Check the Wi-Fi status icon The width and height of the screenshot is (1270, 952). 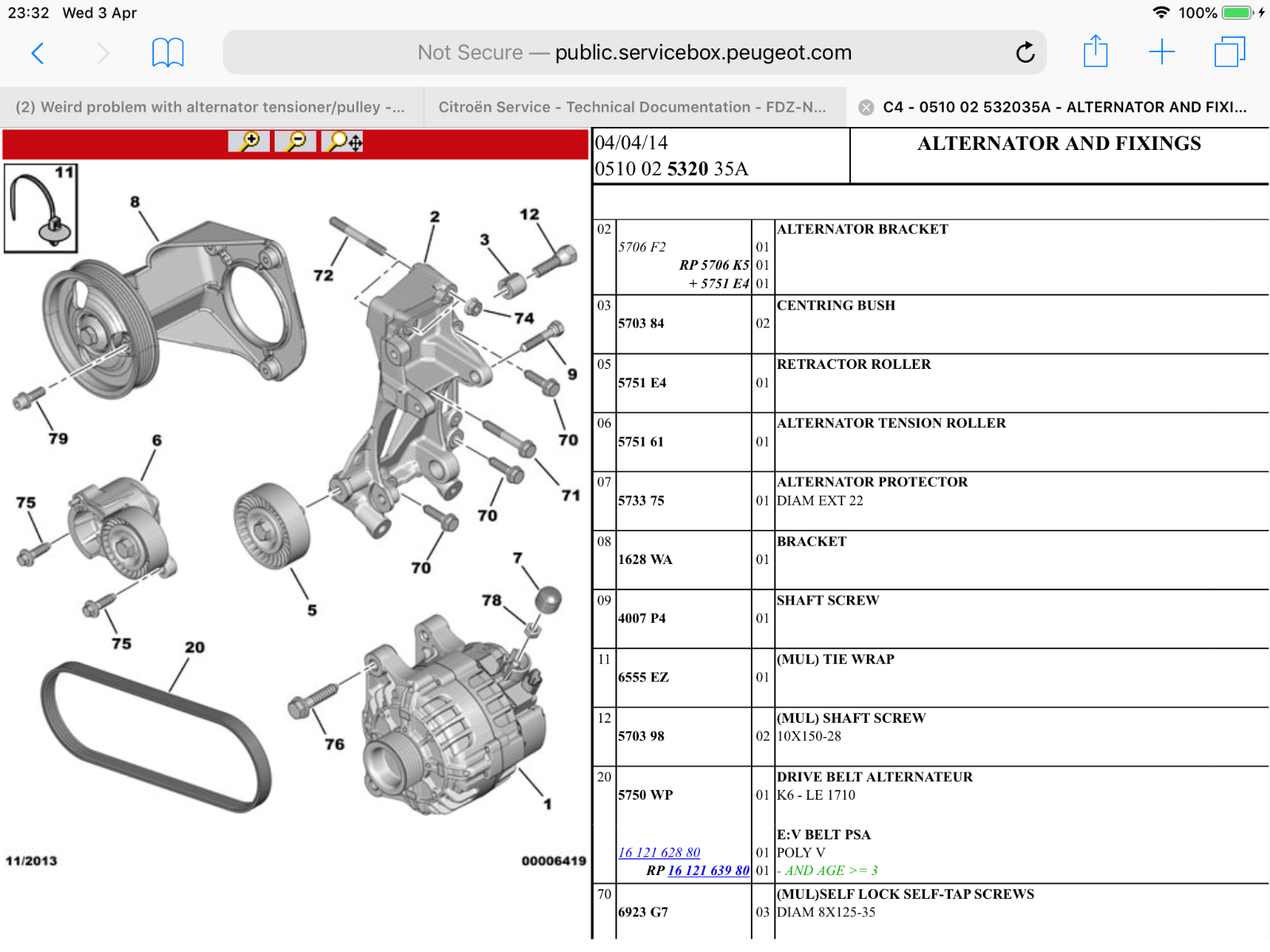click(x=1161, y=13)
